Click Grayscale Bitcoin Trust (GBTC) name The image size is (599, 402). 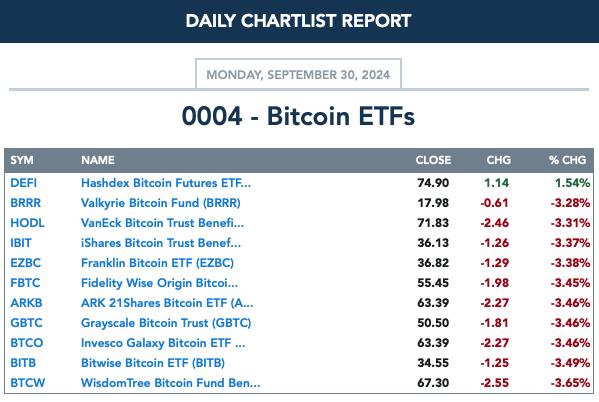(x=166, y=323)
